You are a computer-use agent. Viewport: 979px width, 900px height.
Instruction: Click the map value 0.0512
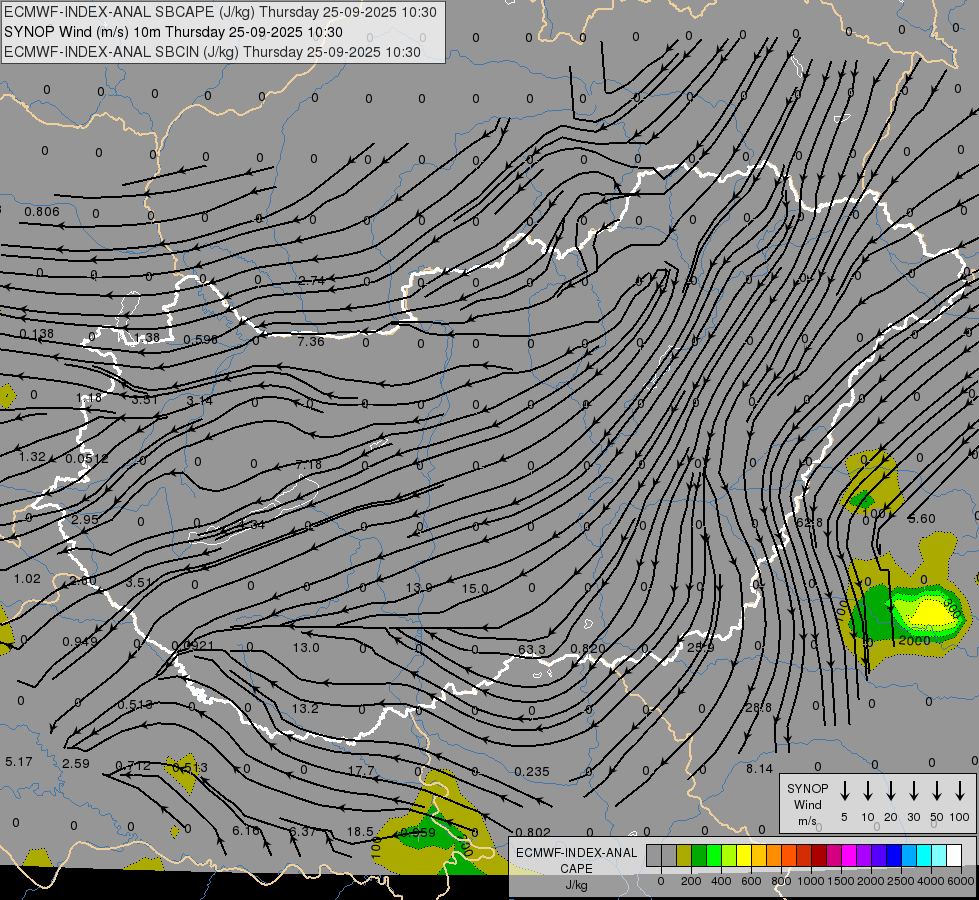[x=87, y=458]
